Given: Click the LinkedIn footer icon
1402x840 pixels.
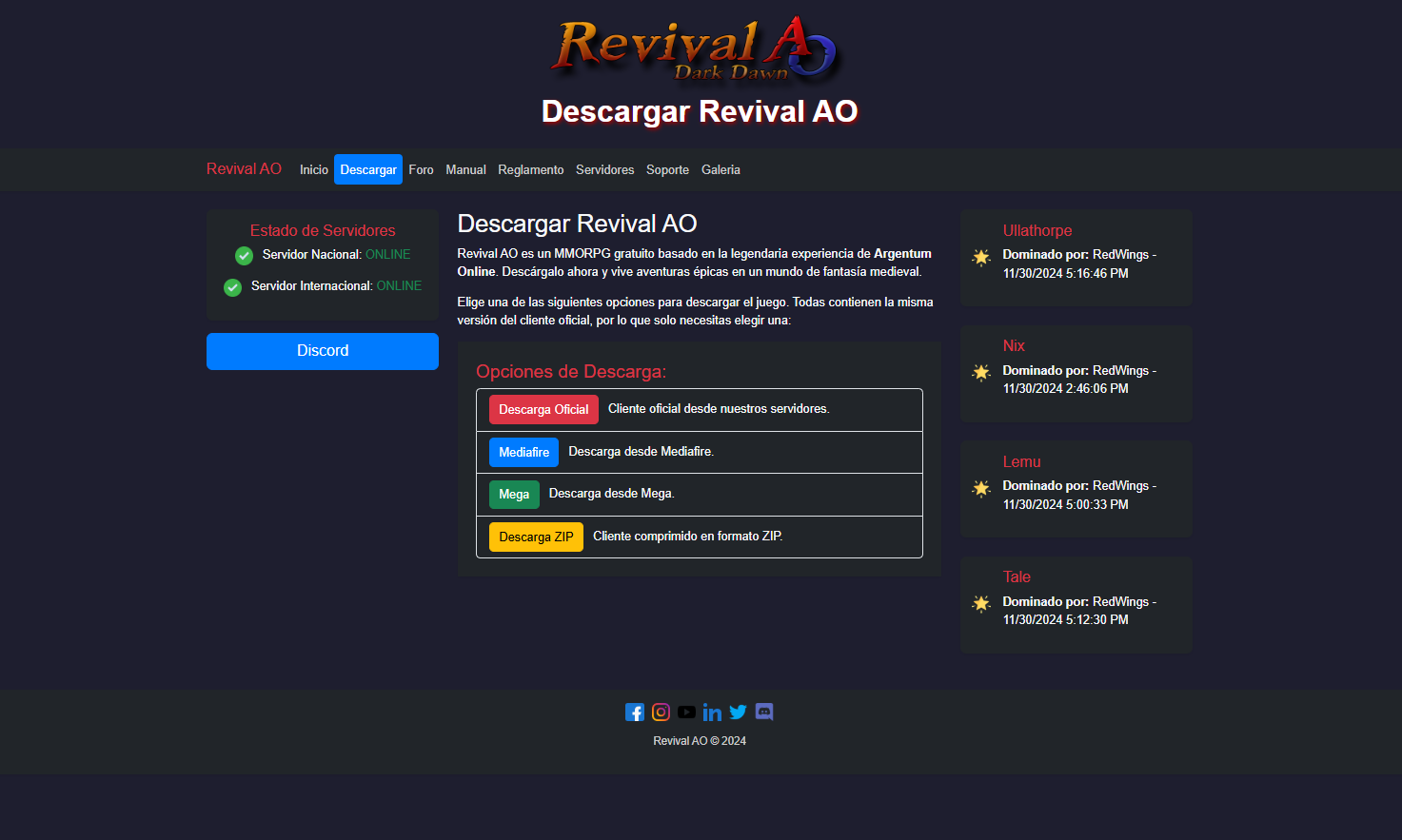Looking at the screenshot, I should pos(712,712).
